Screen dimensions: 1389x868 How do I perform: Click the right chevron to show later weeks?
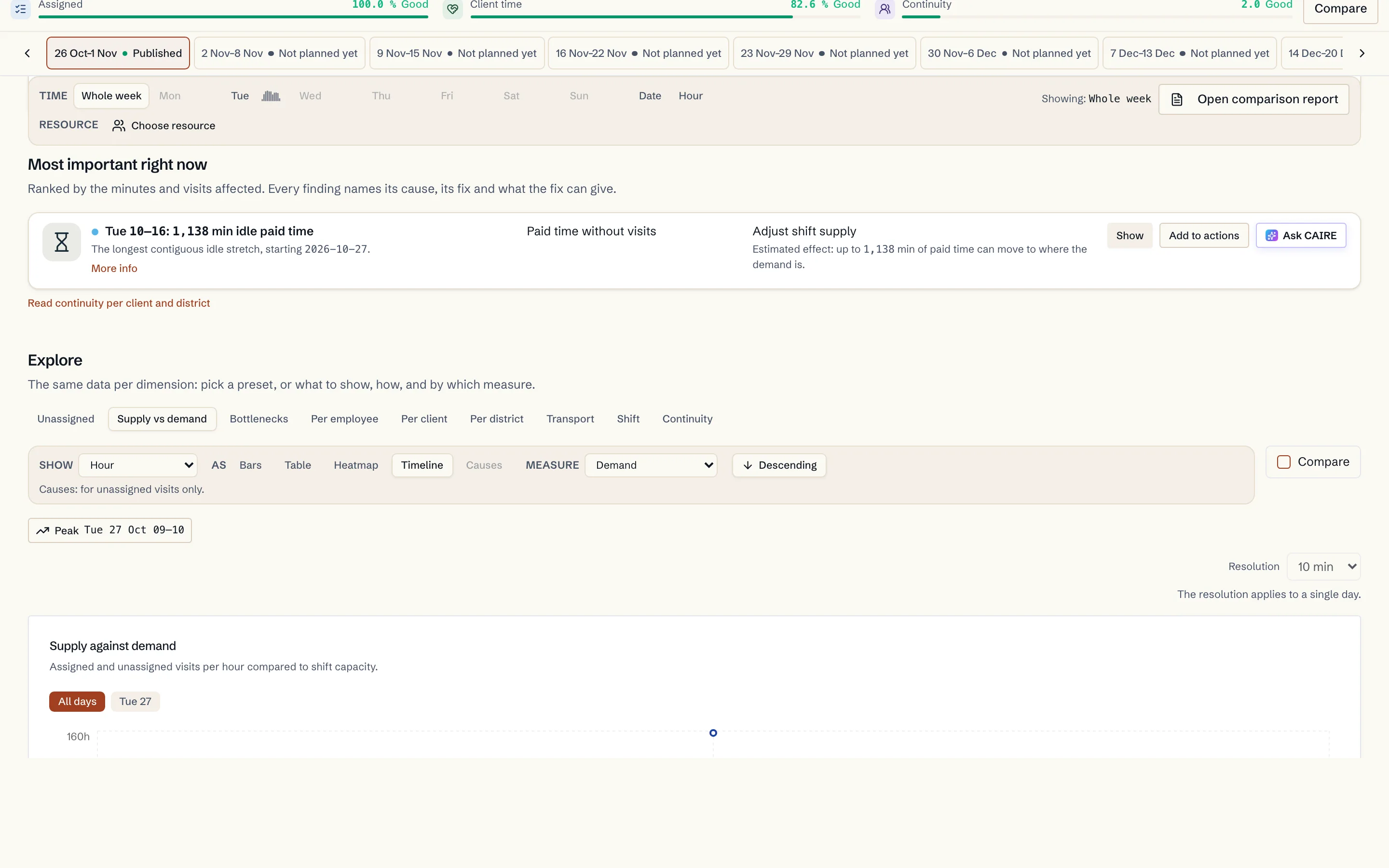click(1362, 54)
